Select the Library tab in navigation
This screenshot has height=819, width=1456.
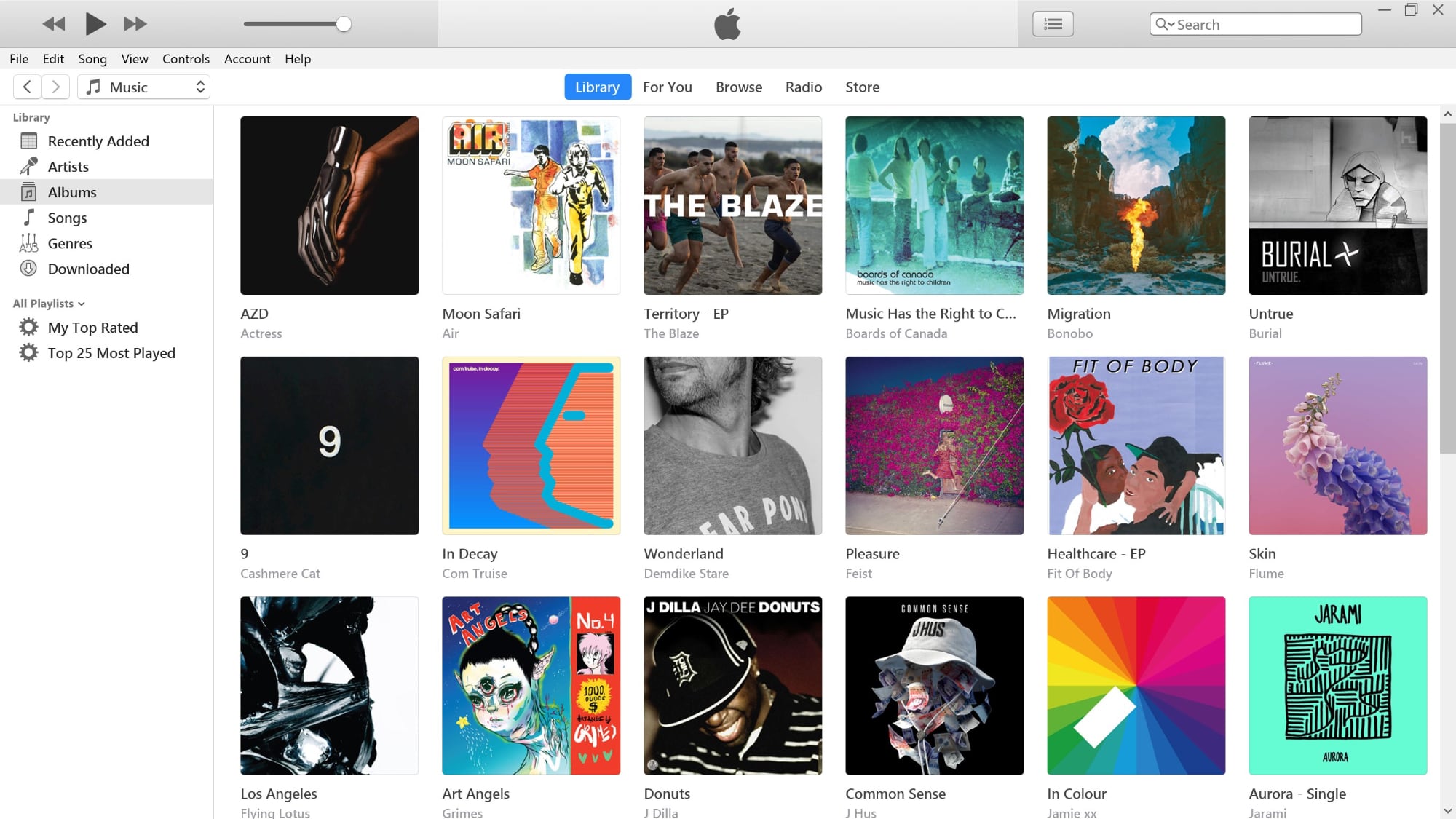pos(598,87)
